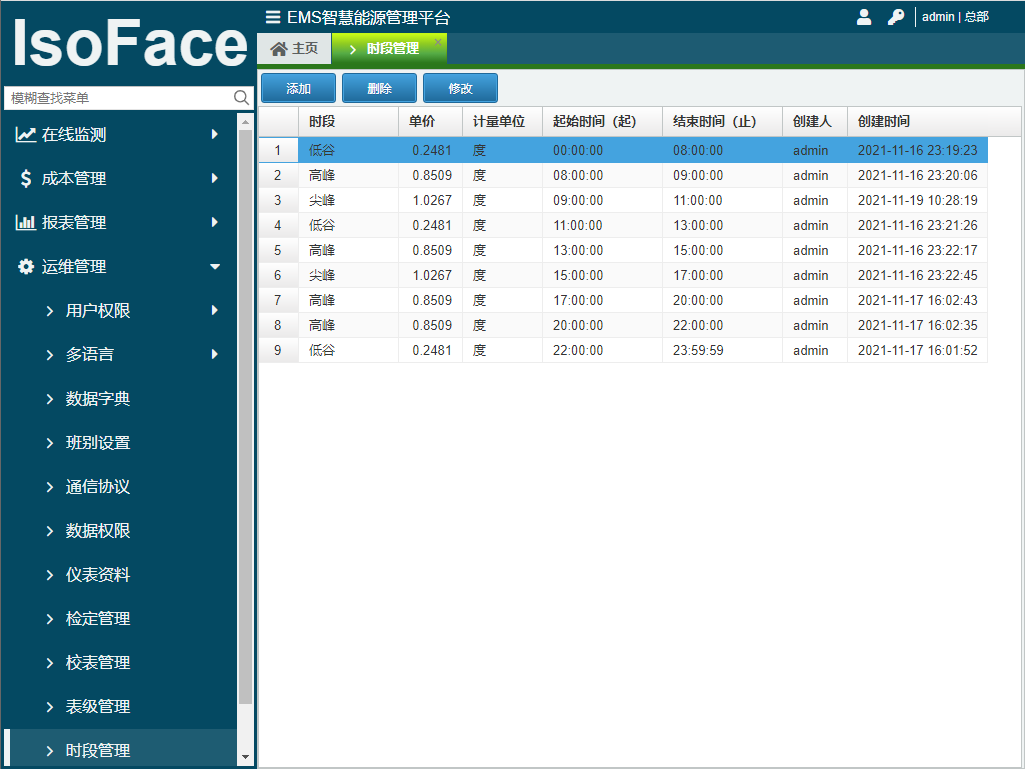Click the 成本管理 dollar icon

coord(25,179)
